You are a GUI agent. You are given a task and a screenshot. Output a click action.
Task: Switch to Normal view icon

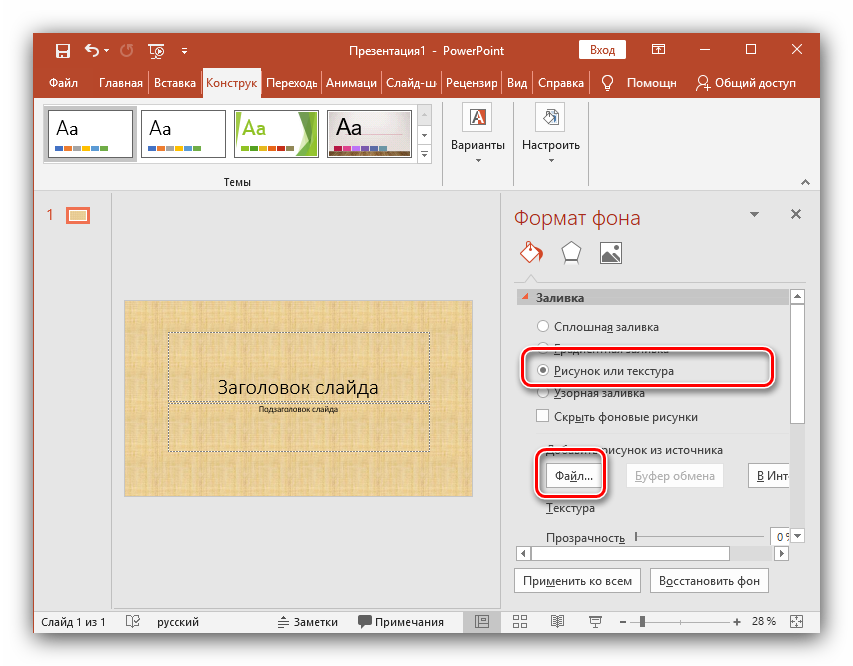click(482, 621)
